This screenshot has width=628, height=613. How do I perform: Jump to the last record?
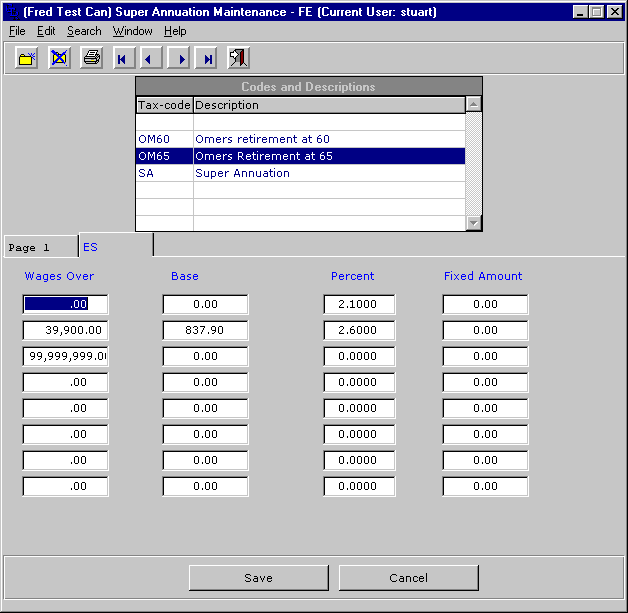207,59
